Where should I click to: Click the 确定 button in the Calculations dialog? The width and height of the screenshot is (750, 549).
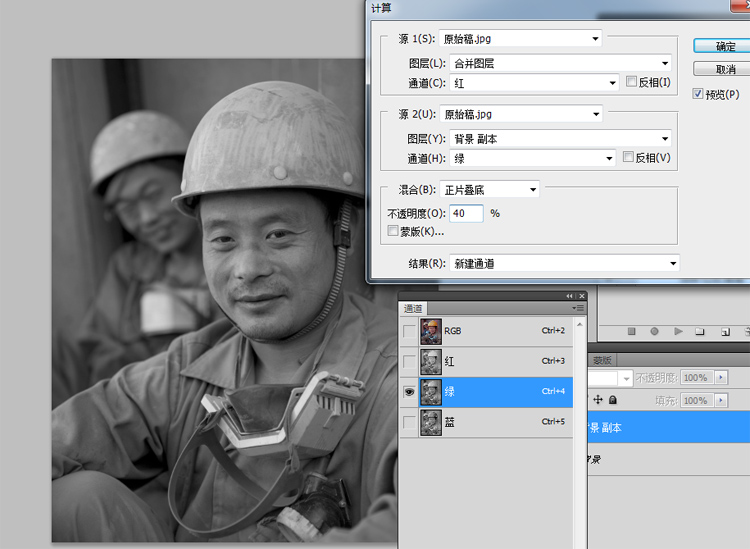pos(722,46)
